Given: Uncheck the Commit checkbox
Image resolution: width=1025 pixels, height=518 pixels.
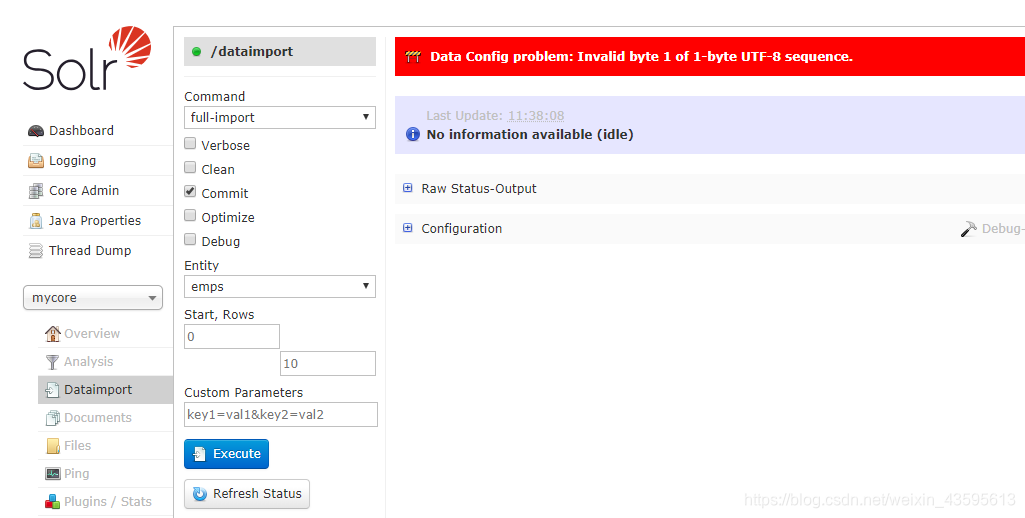Looking at the screenshot, I should (x=190, y=191).
